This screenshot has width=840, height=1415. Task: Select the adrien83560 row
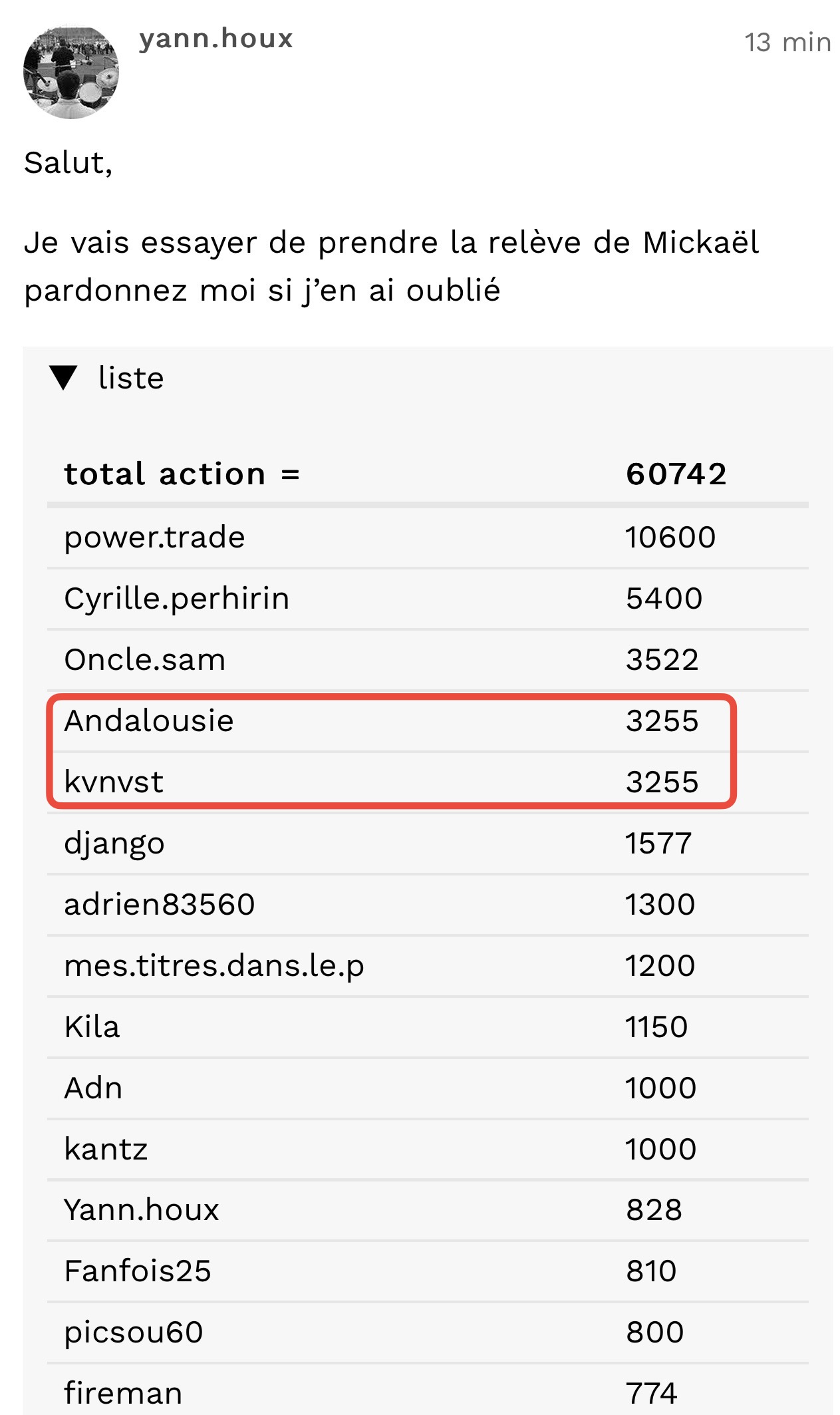click(x=428, y=905)
